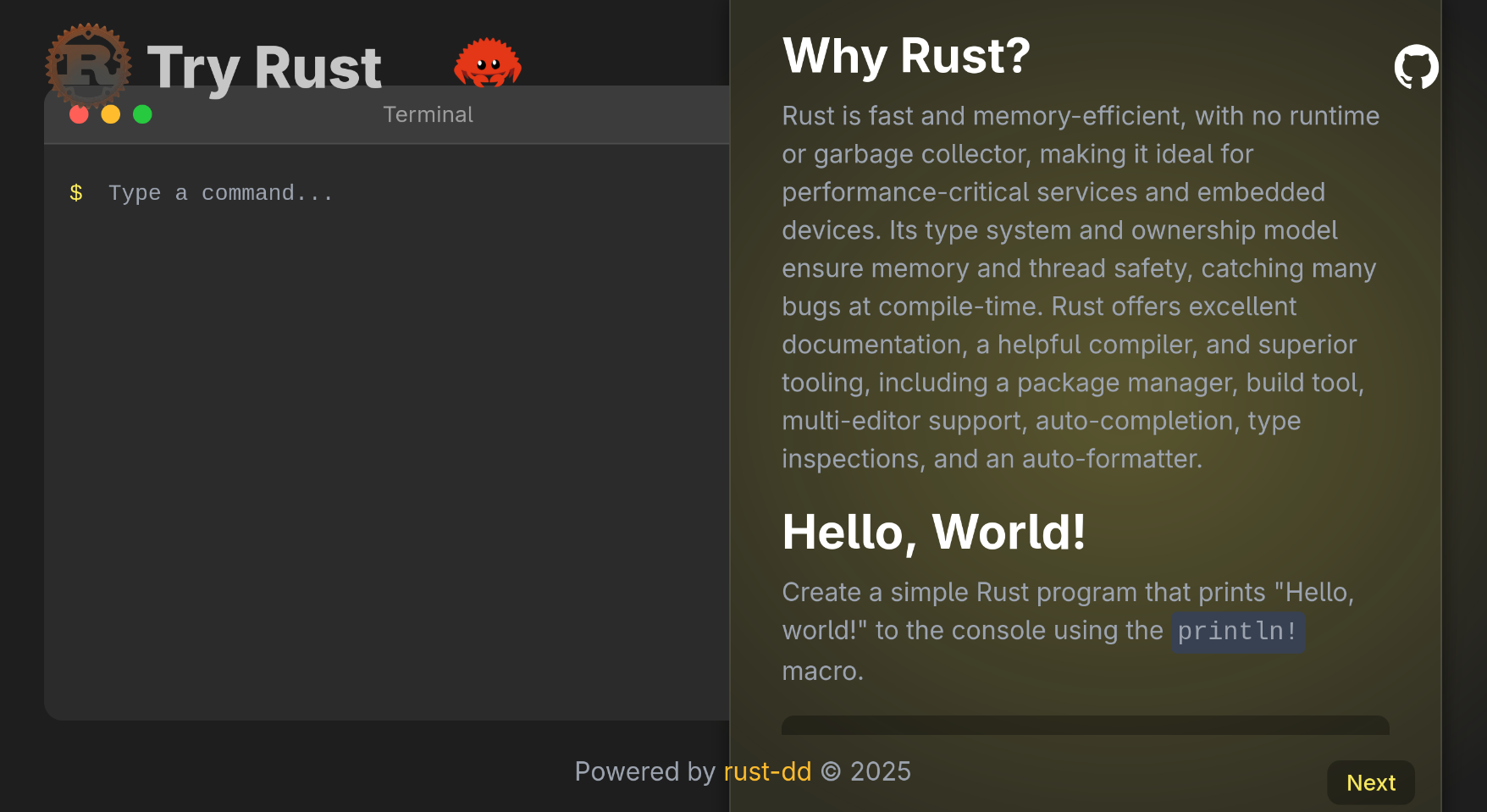1487x812 pixels.
Task: Open the rust-dd footer link
Action: tap(767, 771)
